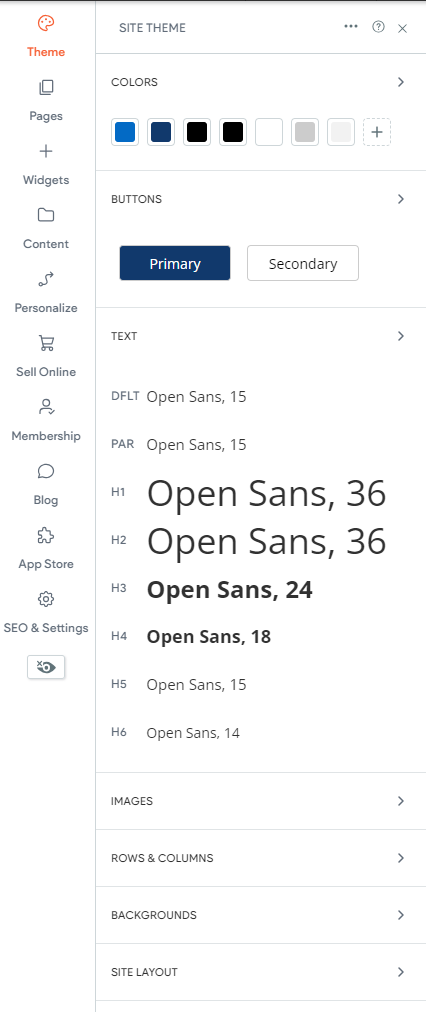
Task: Open the Content folder icon
Action: click(46, 215)
